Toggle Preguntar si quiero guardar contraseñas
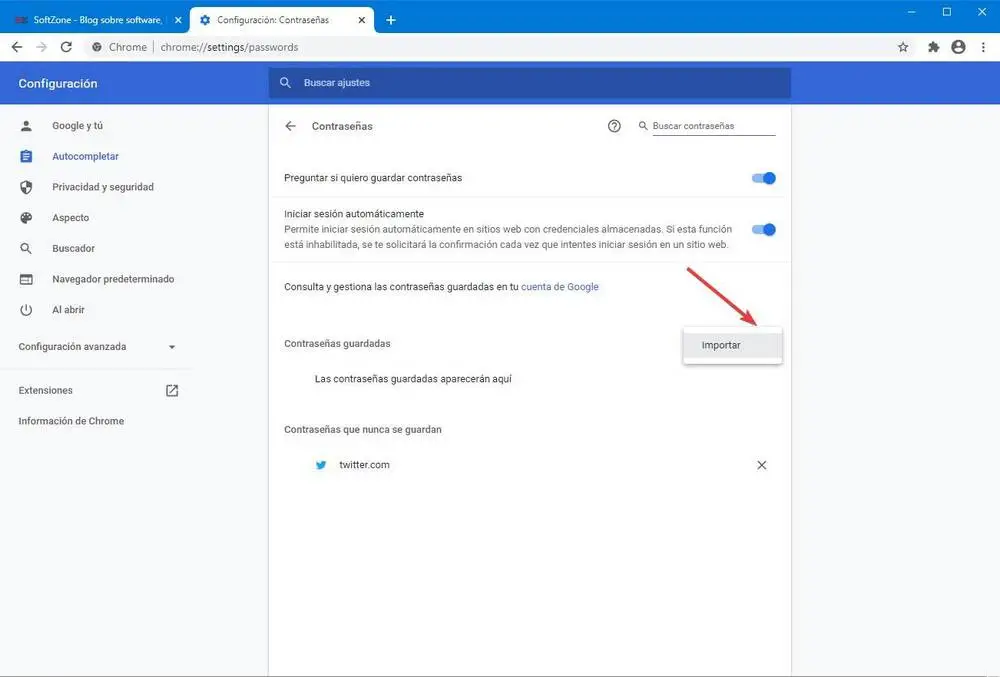 pyautogui.click(x=763, y=178)
